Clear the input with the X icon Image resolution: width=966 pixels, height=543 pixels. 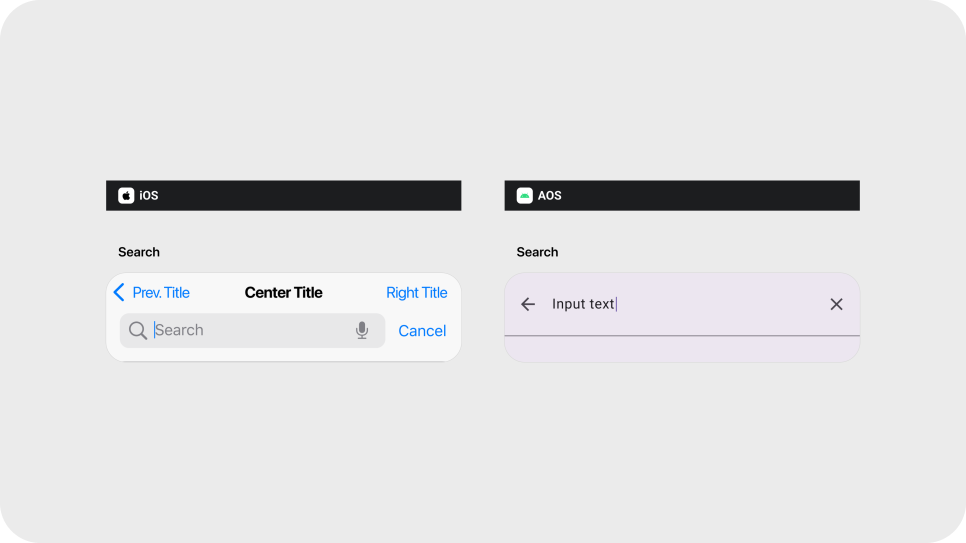click(x=836, y=304)
